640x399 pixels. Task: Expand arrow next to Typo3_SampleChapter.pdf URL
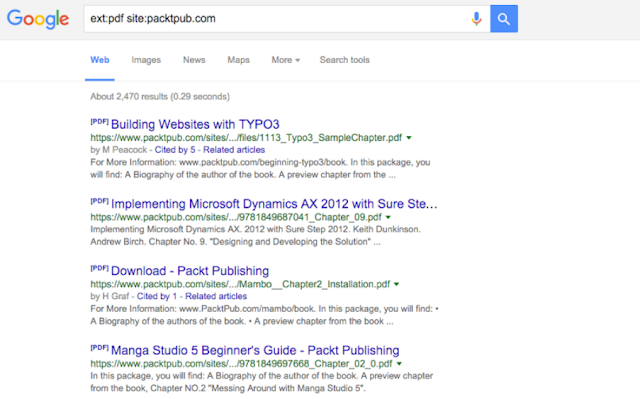tap(409, 138)
